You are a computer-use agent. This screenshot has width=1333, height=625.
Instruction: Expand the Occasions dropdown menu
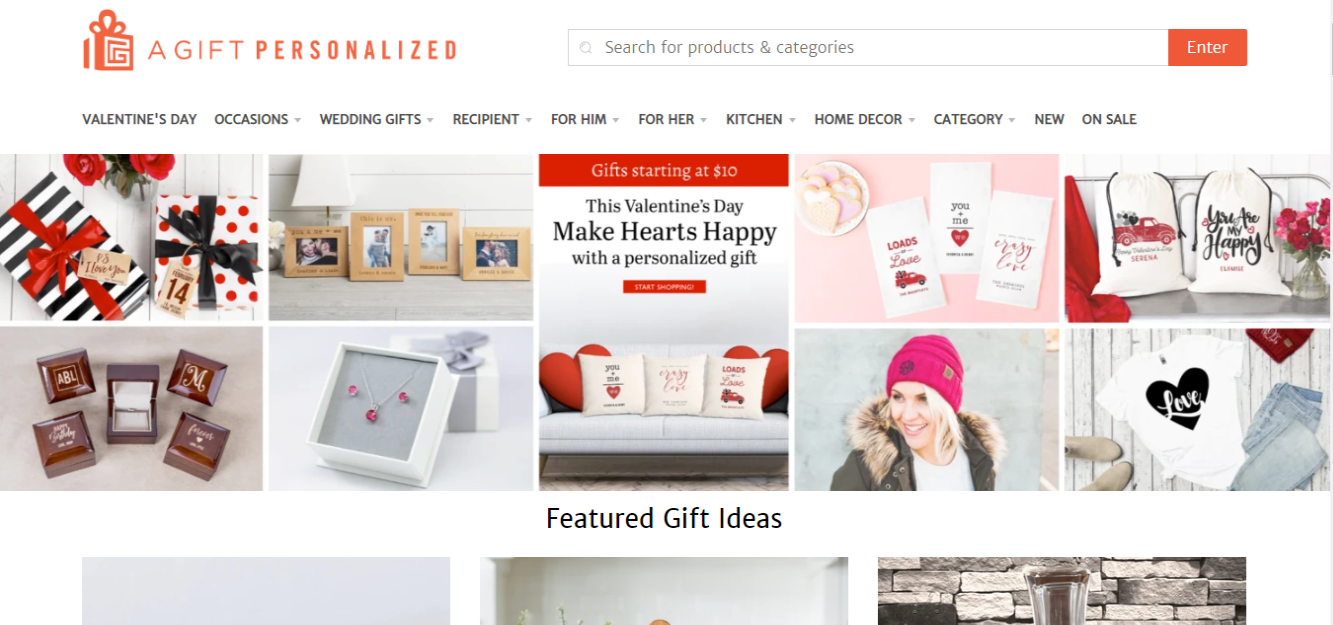258,119
